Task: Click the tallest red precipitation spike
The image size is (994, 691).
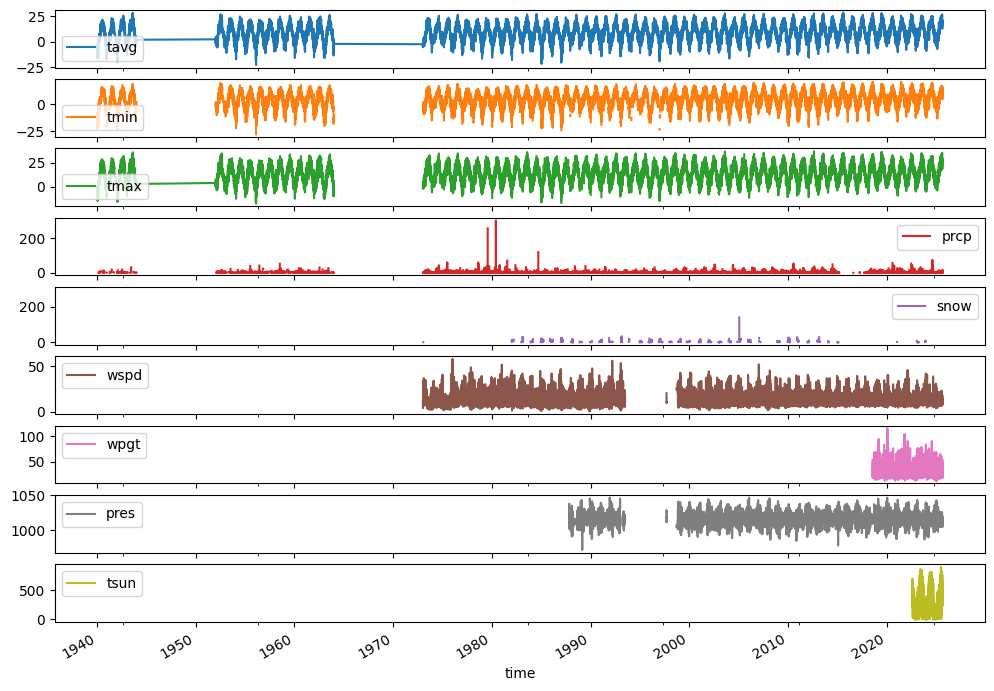Action: tap(495, 222)
